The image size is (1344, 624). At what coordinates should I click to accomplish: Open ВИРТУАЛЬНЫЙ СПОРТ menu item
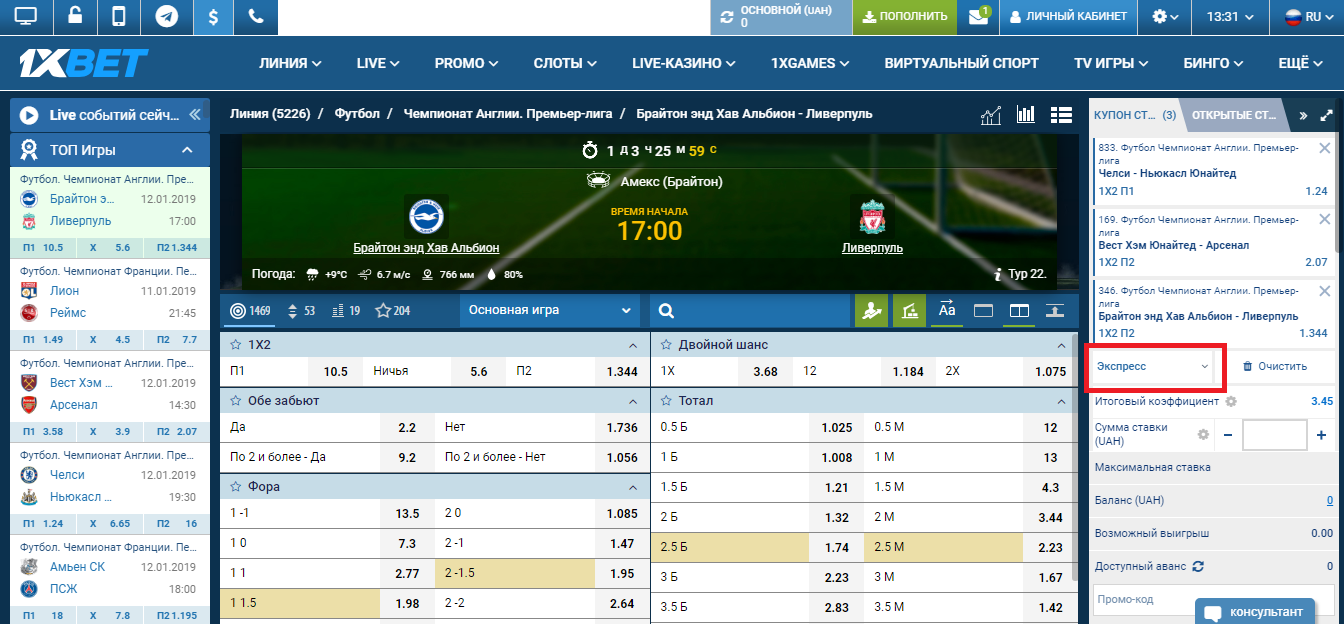coord(961,63)
